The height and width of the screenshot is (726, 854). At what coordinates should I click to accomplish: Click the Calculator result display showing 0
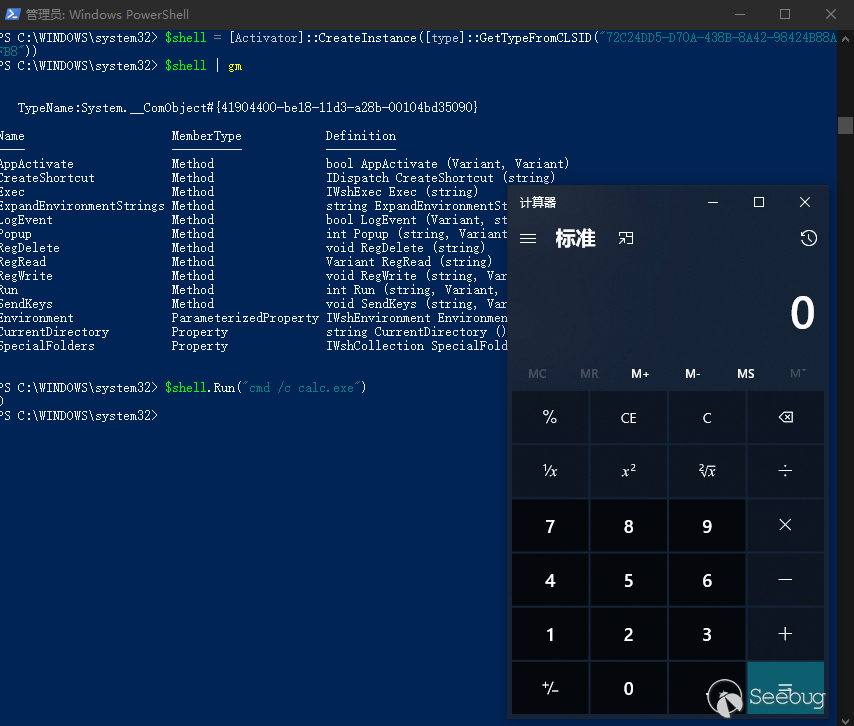tap(802, 313)
